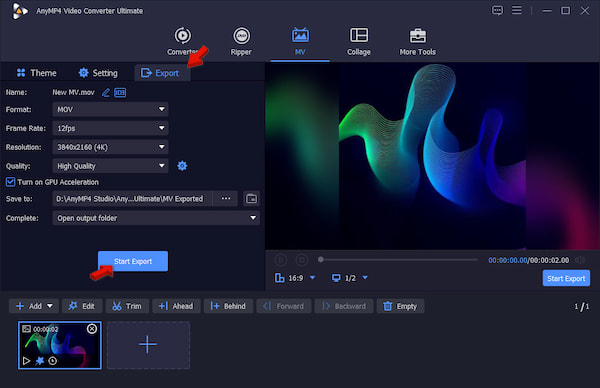Expand the Add dropdown arrow
600x388 pixels.
(50, 306)
